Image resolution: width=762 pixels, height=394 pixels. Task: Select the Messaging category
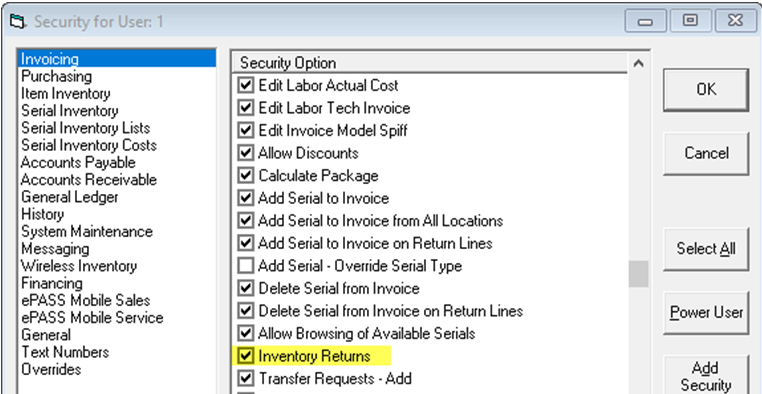click(x=117, y=249)
